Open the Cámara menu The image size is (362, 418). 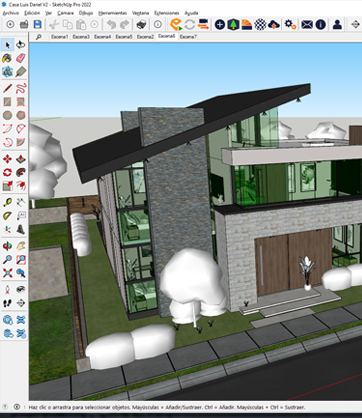pos(65,13)
